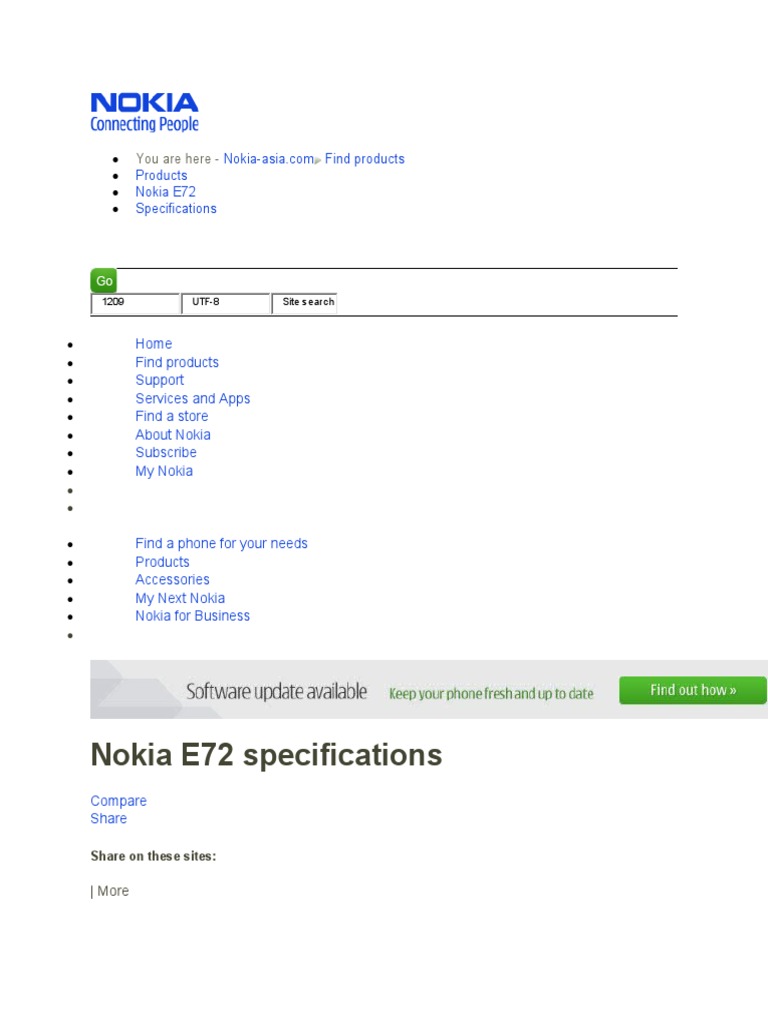
Task: Click the input field containing 1209
Action: 135,303
